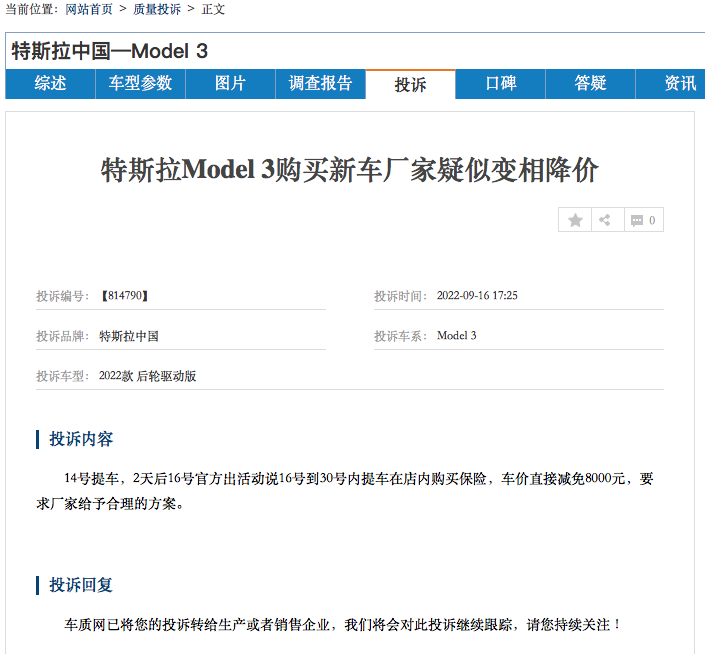Click the 投诉内容 section heading
Screen dimensions: 705x654
pos(81,439)
